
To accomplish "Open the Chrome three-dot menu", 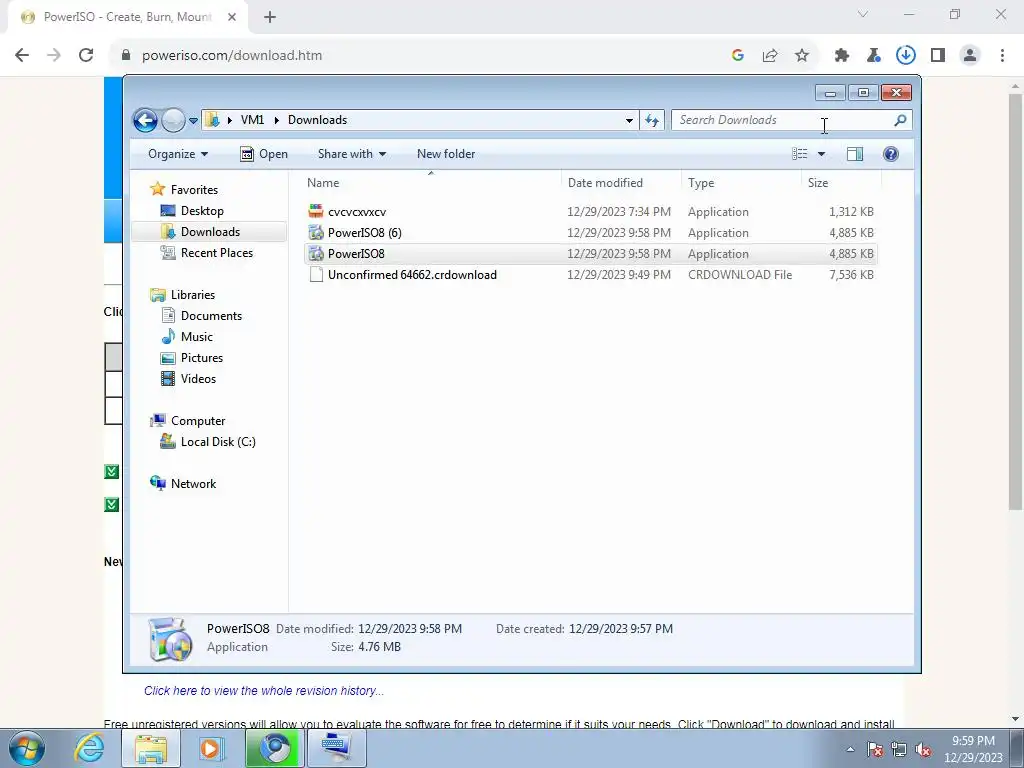I will click(x=1002, y=56).
